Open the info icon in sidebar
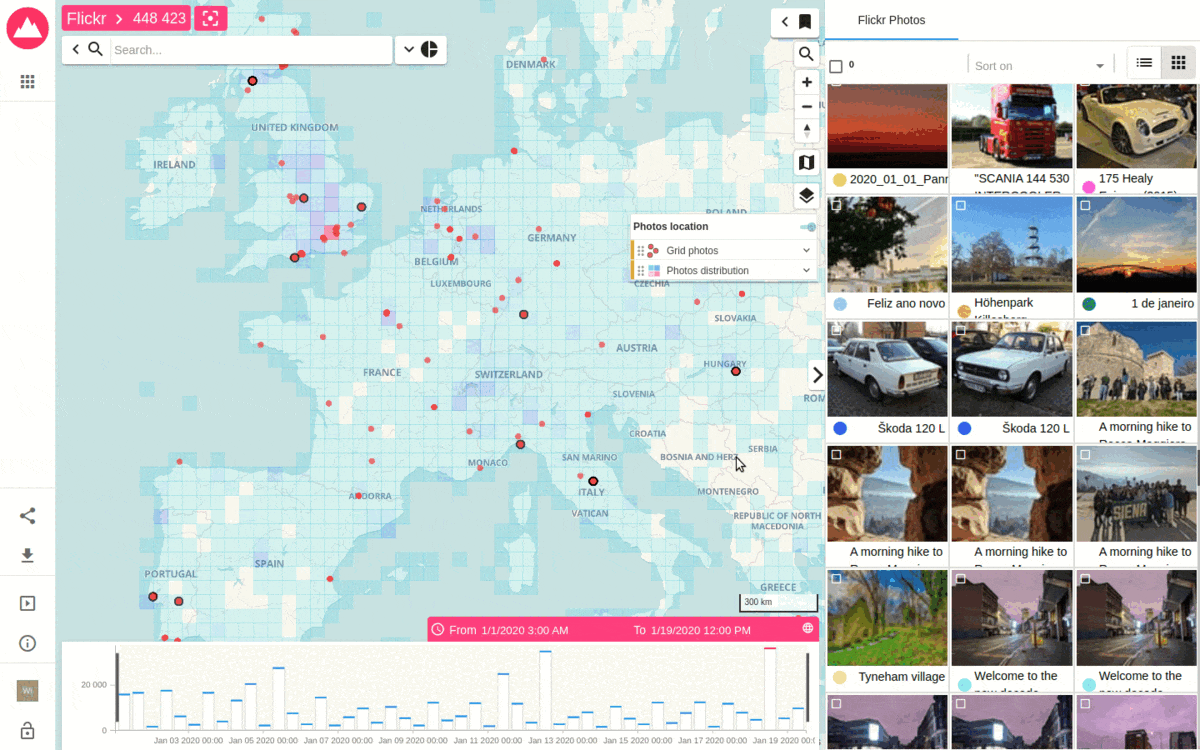1200x750 pixels. point(27,643)
